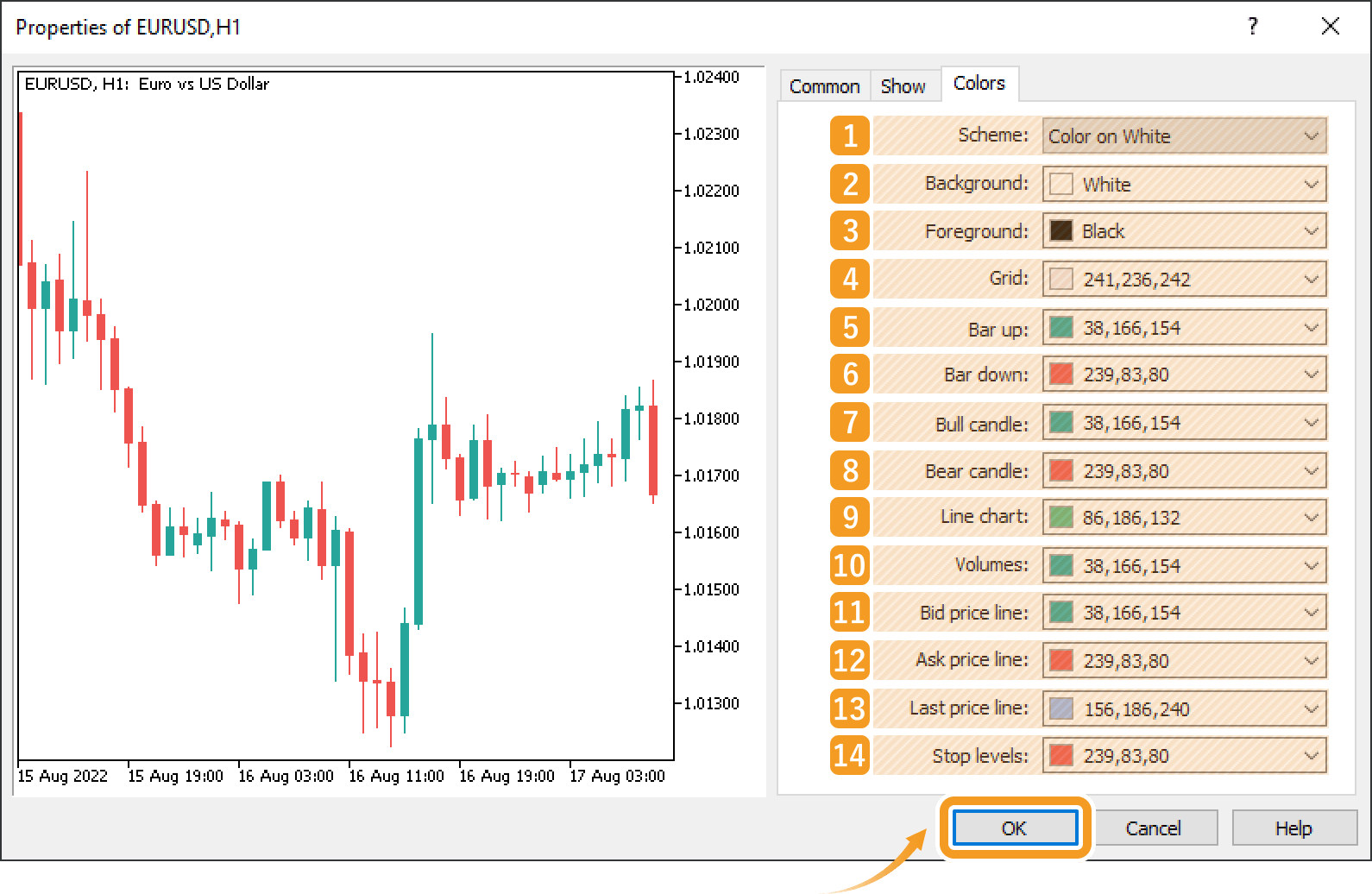This screenshot has height=894, width=1372.
Task: Open the Volumes color dropdown
Action: click(x=1311, y=566)
